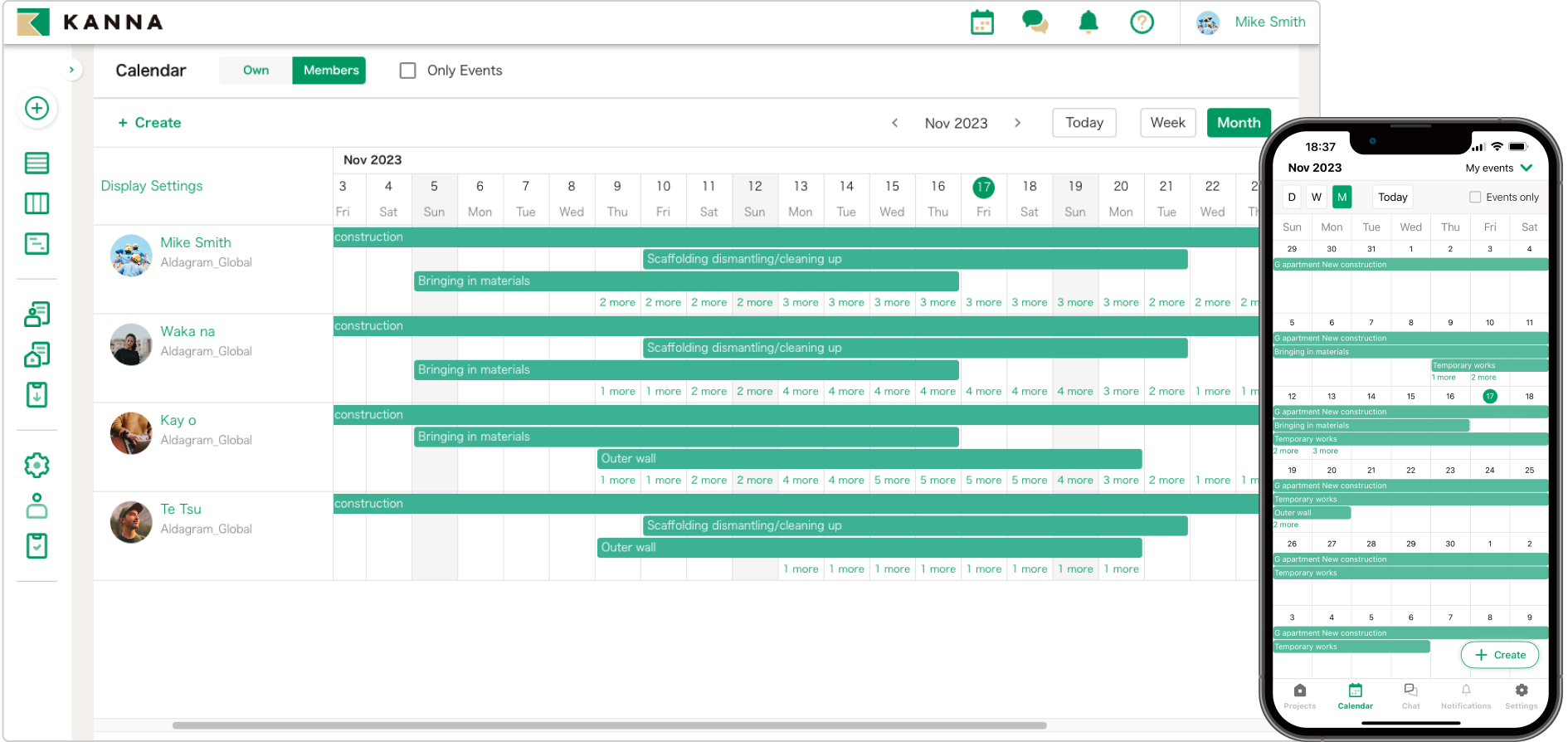This screenshot has height=742, width=1568.
Task: Open the first stacked documents sidebar icon
Action: tap(37, 314)
